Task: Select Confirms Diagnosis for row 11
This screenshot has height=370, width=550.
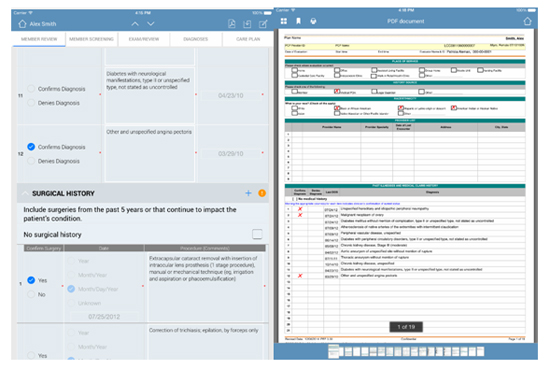Action: 31,89
